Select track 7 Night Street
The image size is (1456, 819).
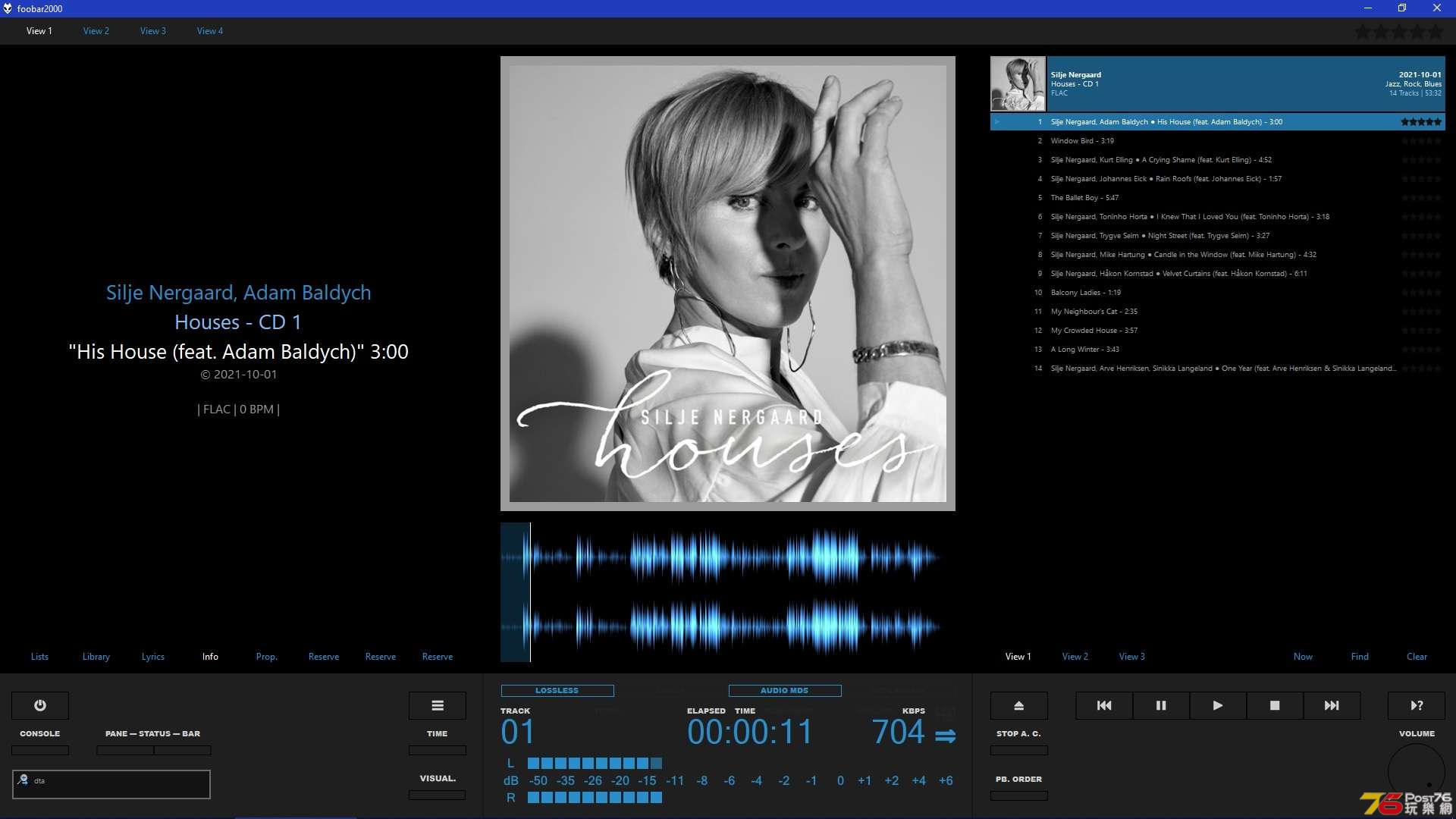(x=1218, y=236)
